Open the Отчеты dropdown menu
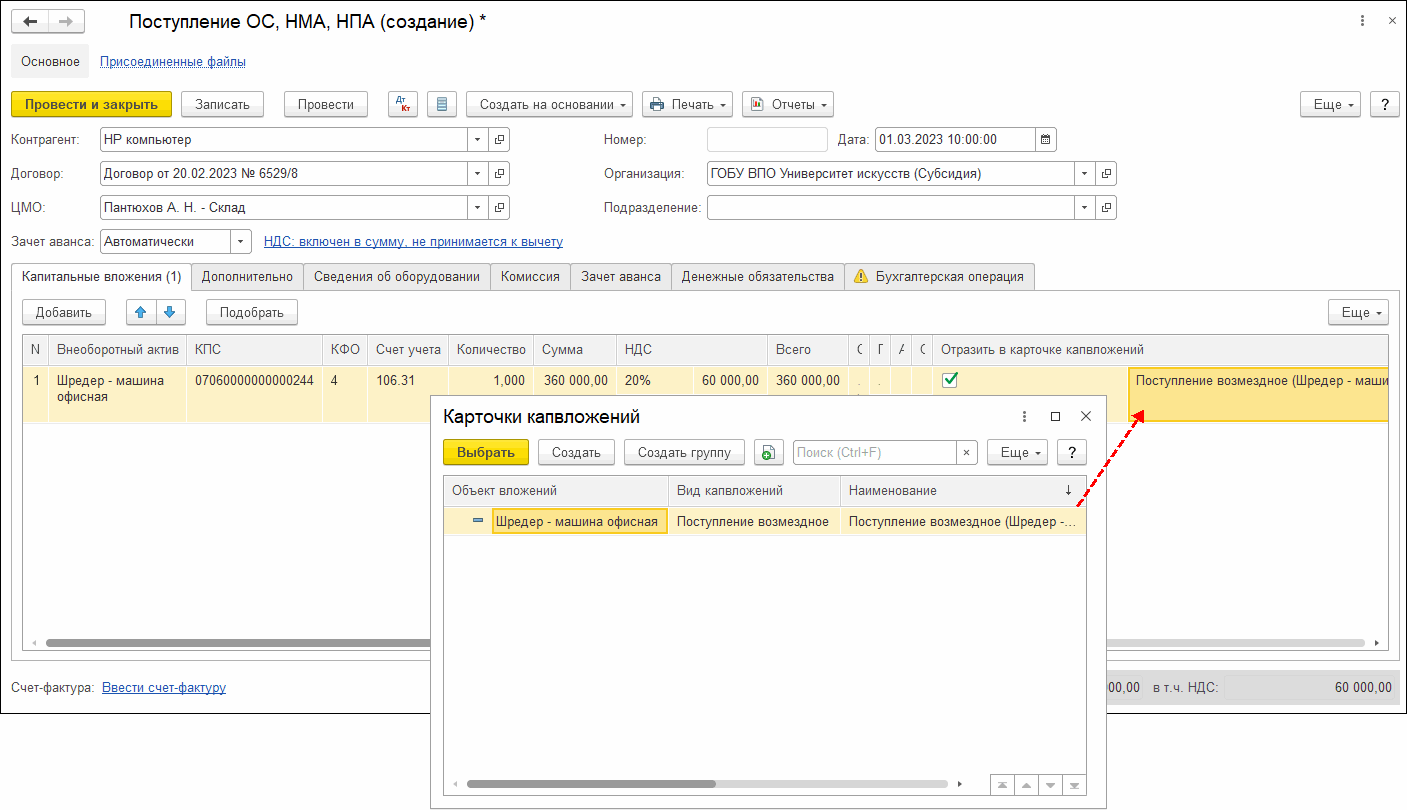Viewport: 1407px width, 810px height. (787, 104)
